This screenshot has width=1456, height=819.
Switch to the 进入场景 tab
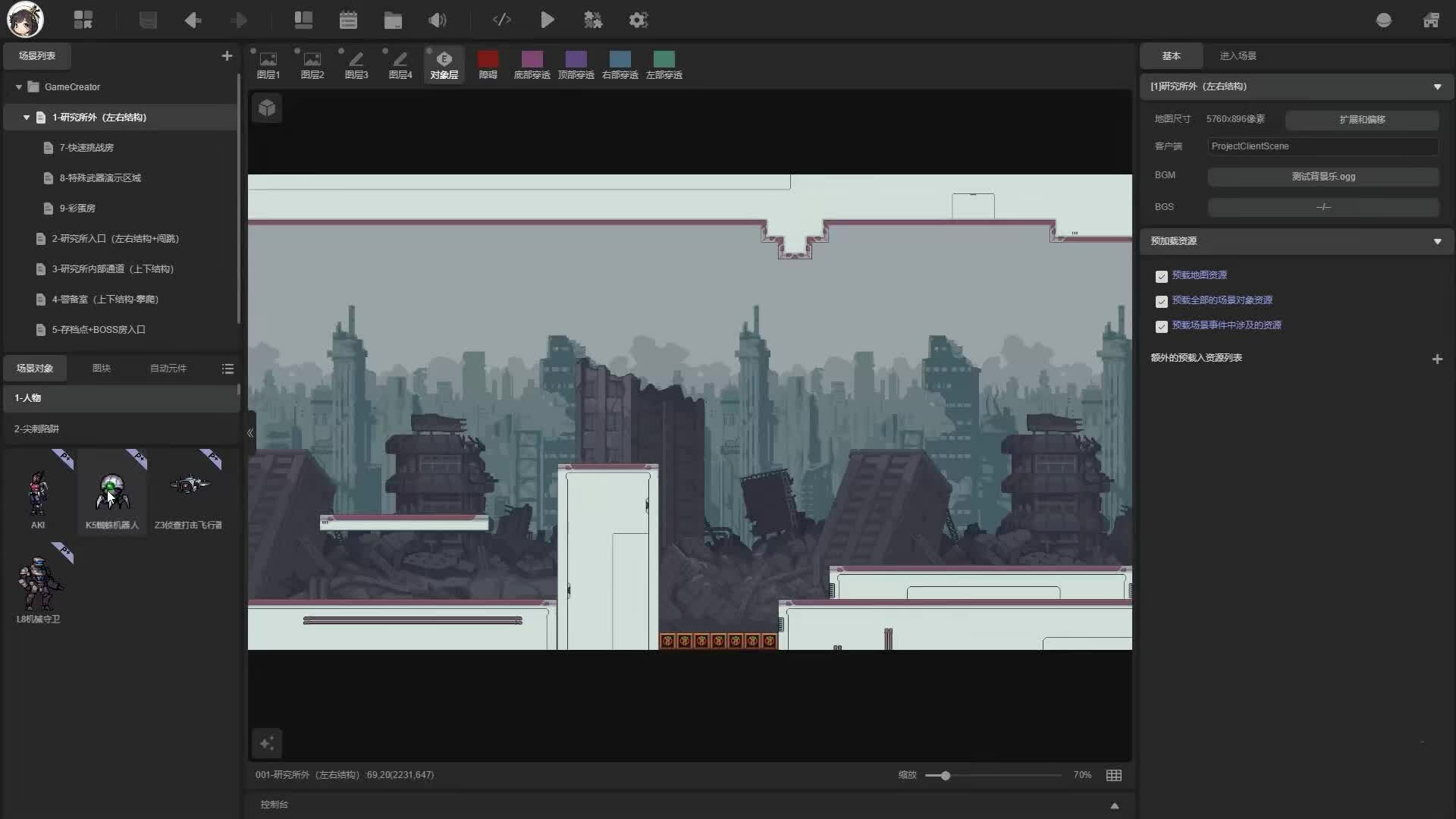coord(1237,56)
